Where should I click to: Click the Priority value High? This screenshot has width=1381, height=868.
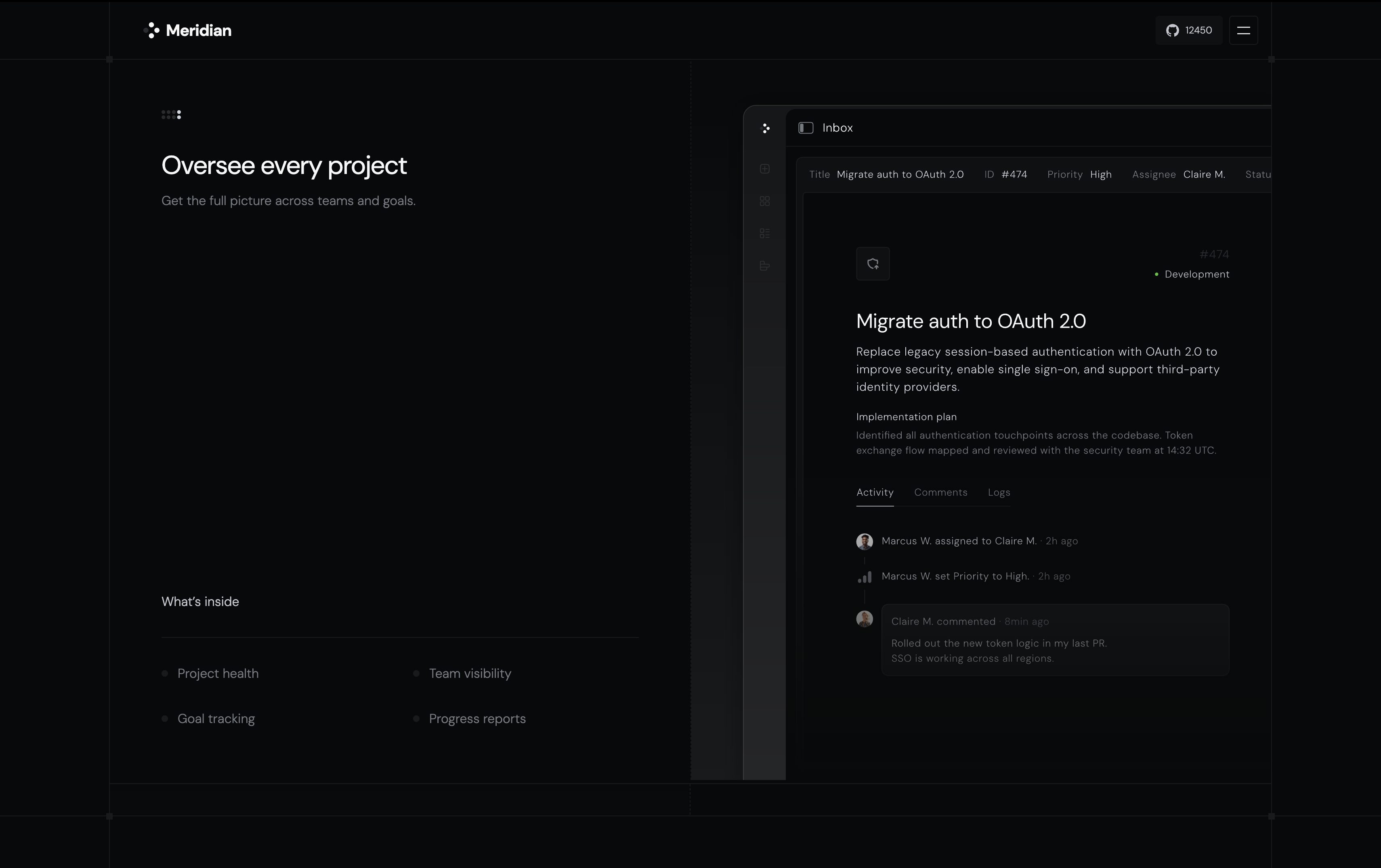(x=1100, y=174)
